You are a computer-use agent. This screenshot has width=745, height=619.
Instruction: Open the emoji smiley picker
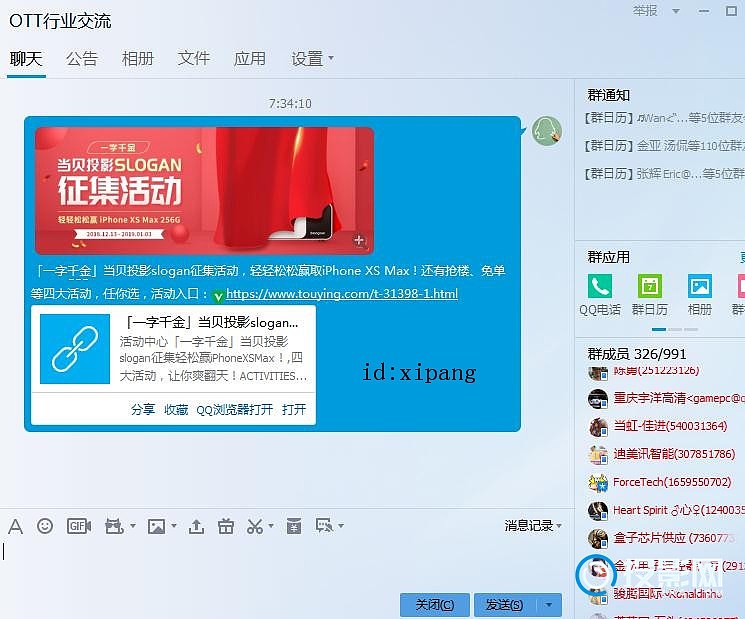45,526
